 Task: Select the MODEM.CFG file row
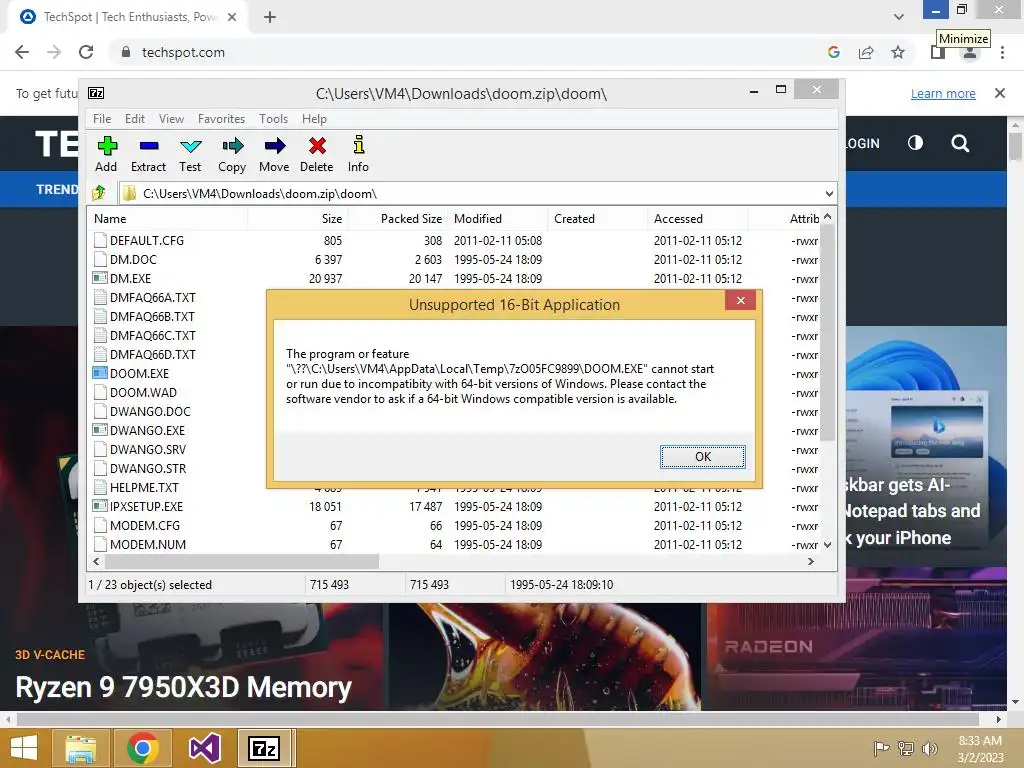point(455,525)
